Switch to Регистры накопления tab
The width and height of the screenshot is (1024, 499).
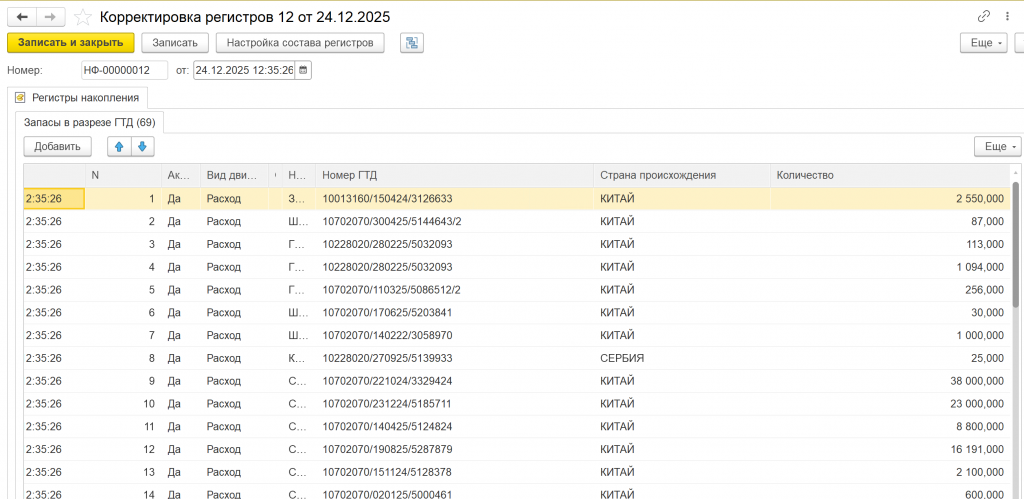78,98
